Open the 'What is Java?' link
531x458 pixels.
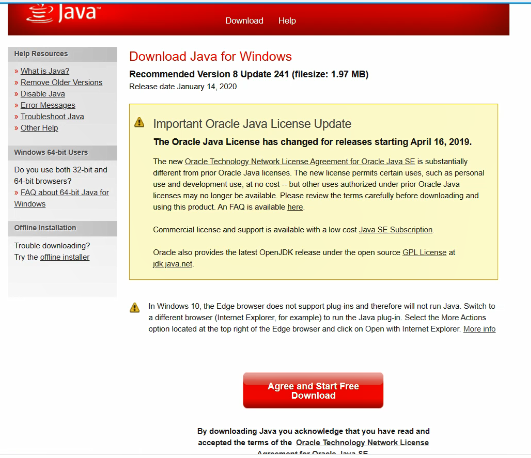45,71
